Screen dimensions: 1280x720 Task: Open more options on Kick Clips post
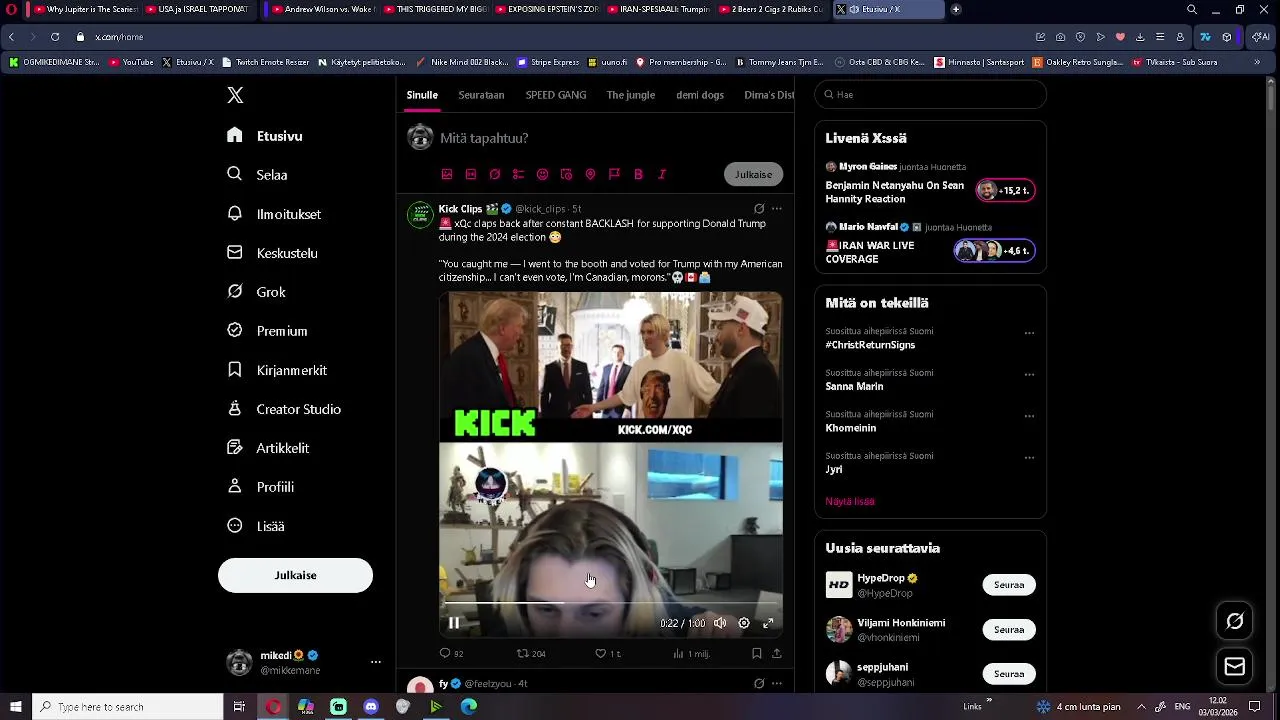[x=776, y=209]
